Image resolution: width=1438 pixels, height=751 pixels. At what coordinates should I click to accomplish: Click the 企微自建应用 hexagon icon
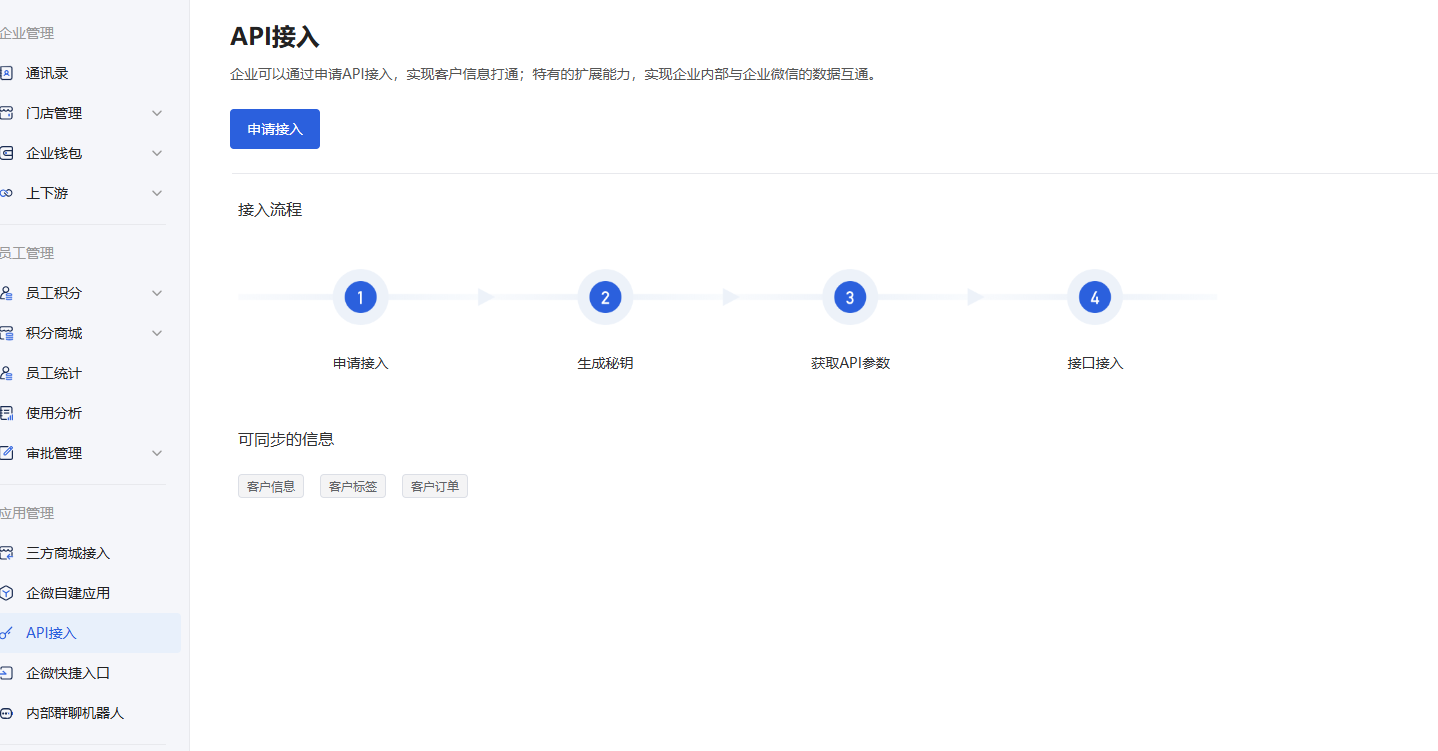pyautogui.click(x=6, y=593)
